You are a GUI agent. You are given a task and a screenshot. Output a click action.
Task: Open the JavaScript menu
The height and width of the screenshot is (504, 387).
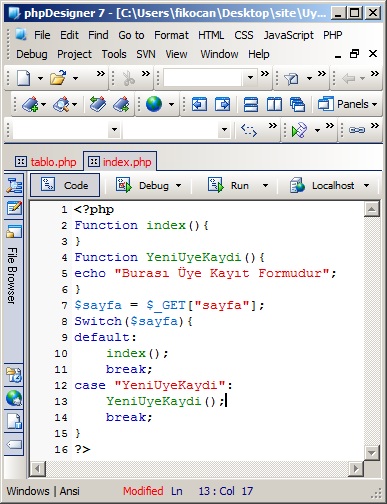coord(289,35)
